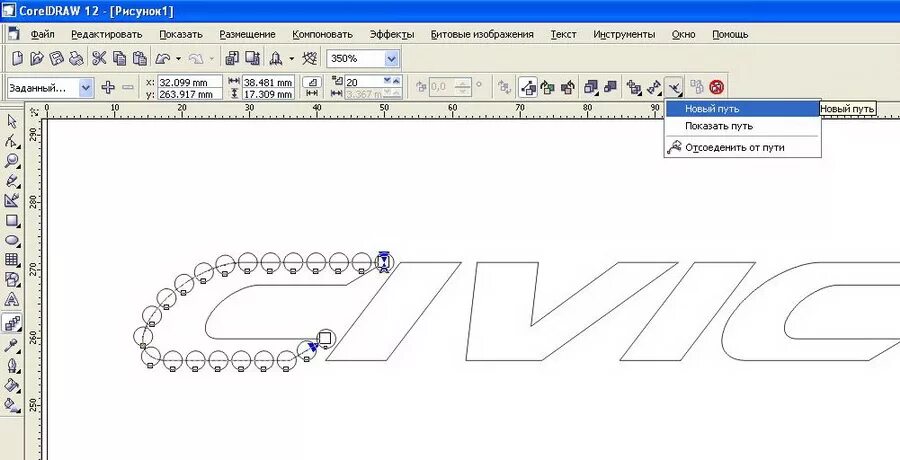Create a new document
Image resolution: width=900 pixels, height=460 pixels.
18,59
